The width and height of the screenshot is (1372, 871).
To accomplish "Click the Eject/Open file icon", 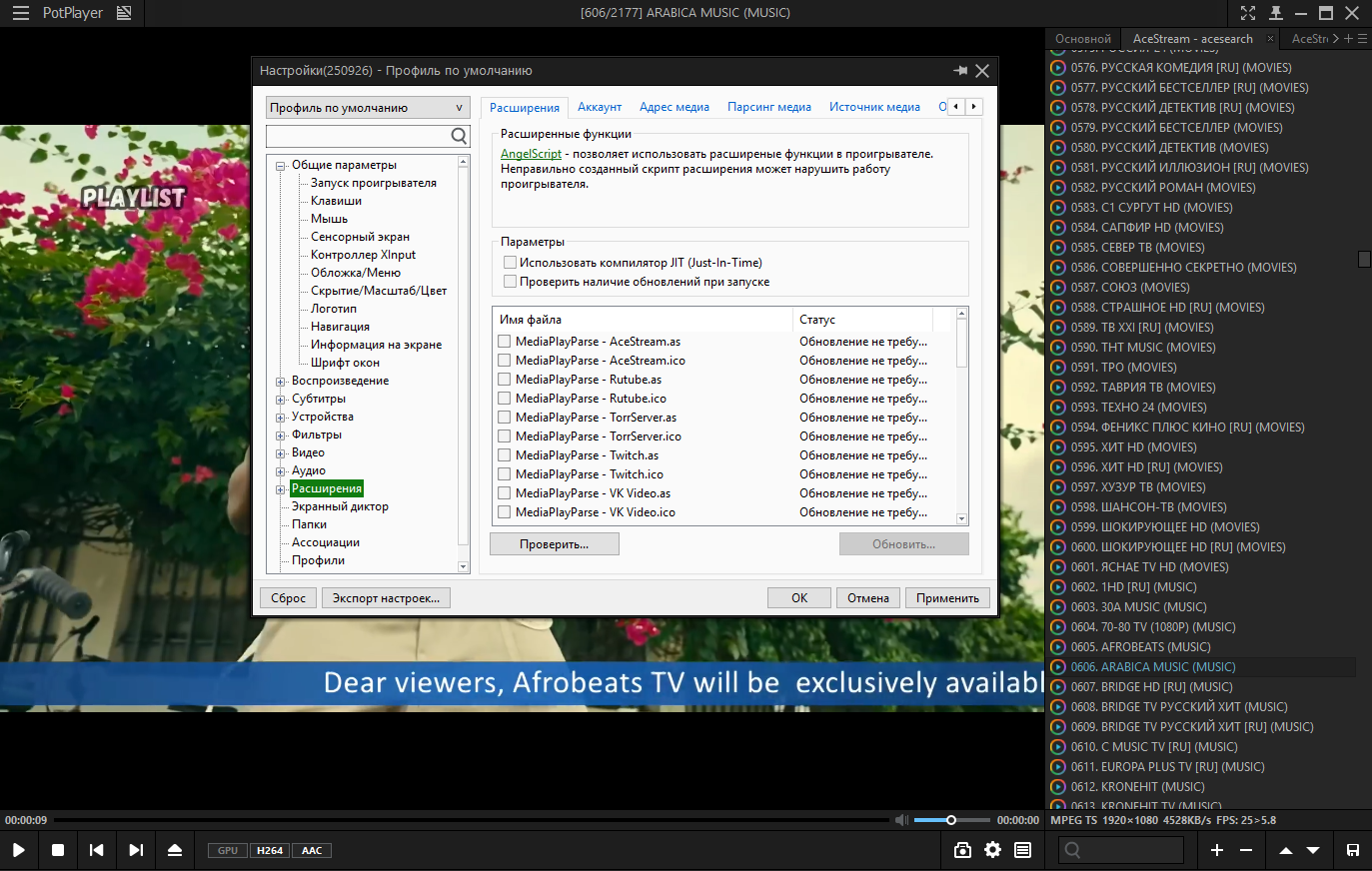I will click(x=175, y=850).
